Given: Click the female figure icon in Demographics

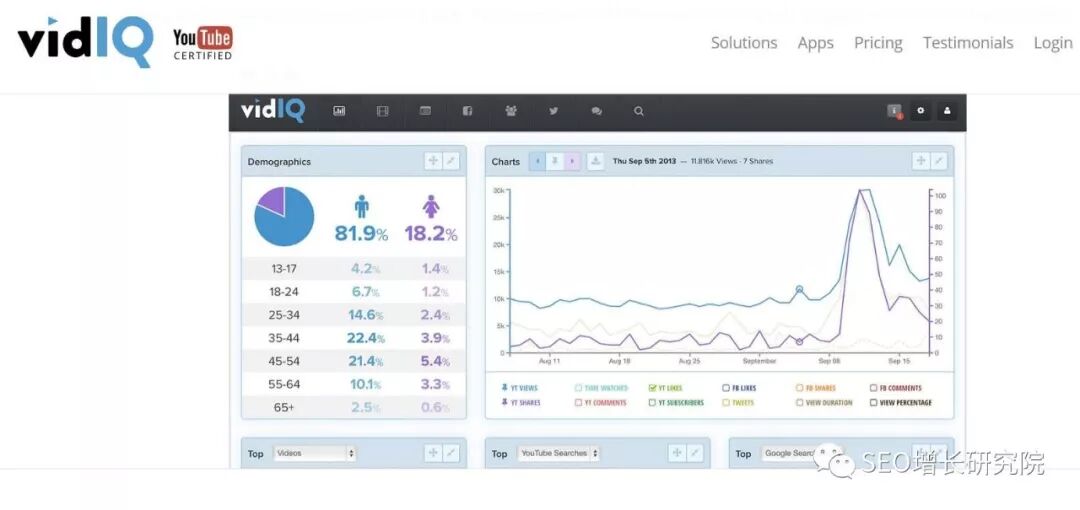Looking at the screenshot, I should (x=431, y=206).
